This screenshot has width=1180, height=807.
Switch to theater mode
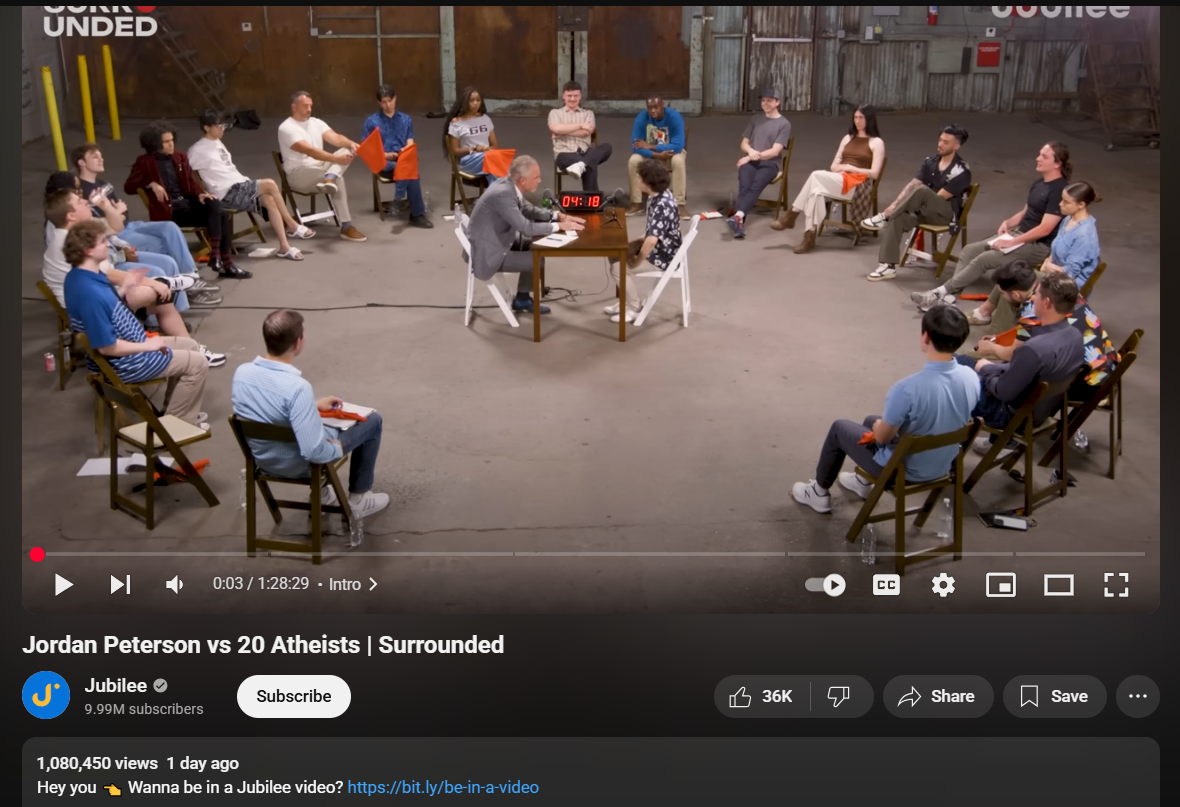1059,585
